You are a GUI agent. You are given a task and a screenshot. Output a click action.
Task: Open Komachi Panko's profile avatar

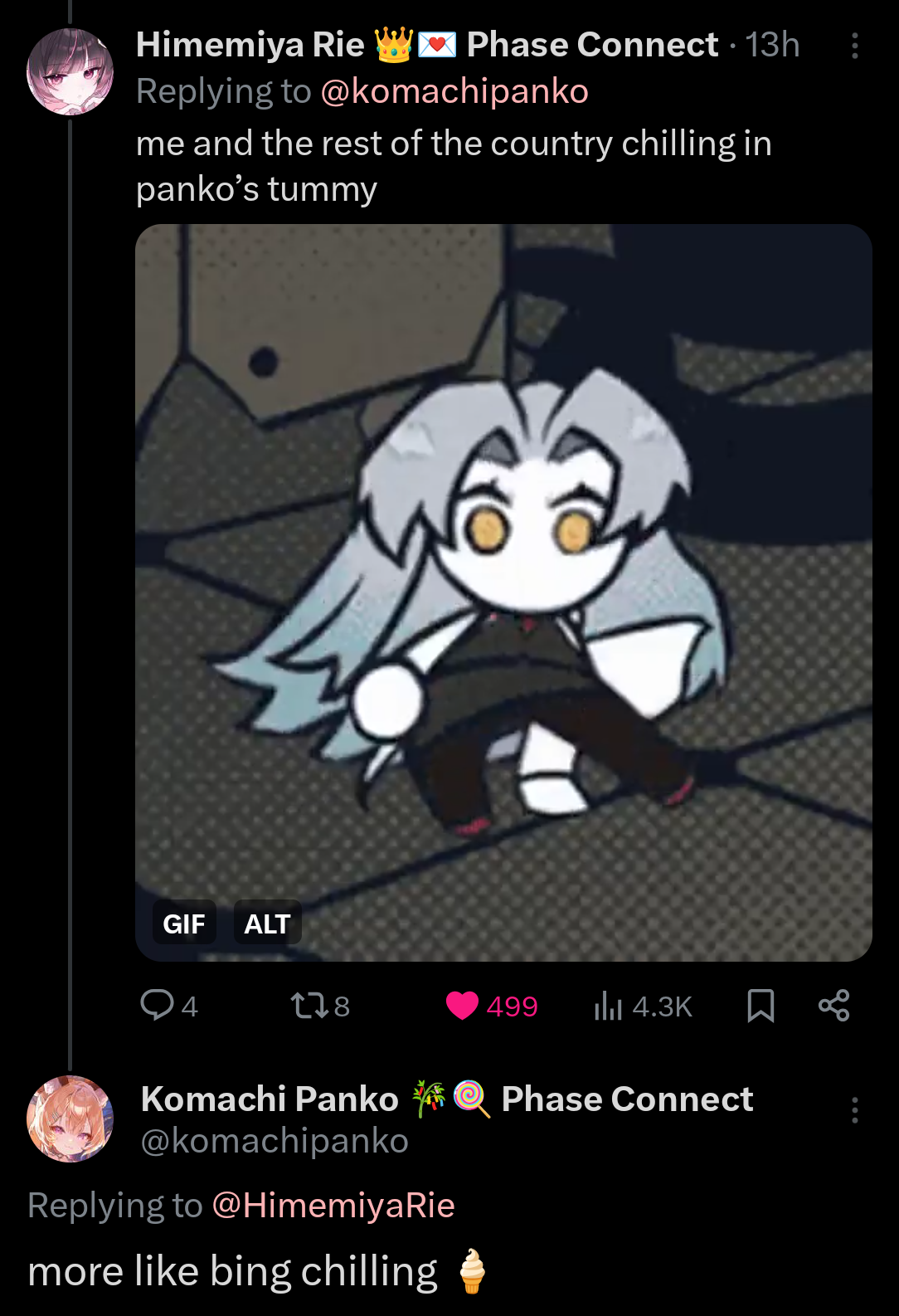70,1119
